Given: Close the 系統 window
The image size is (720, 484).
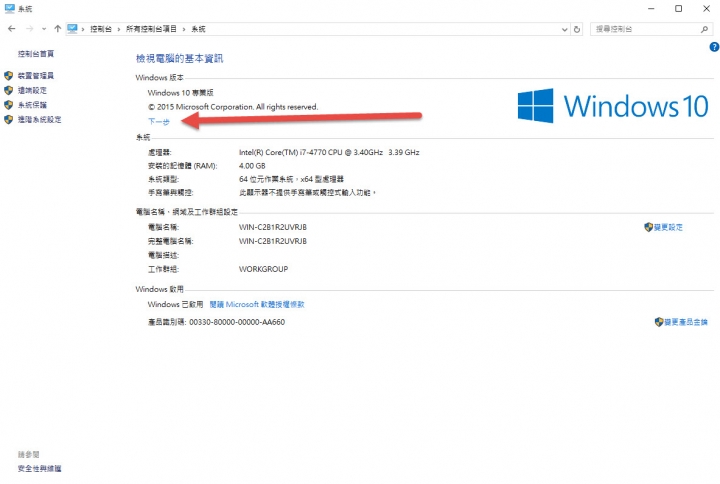Looking at the screenshot, I should pos(707,9).
